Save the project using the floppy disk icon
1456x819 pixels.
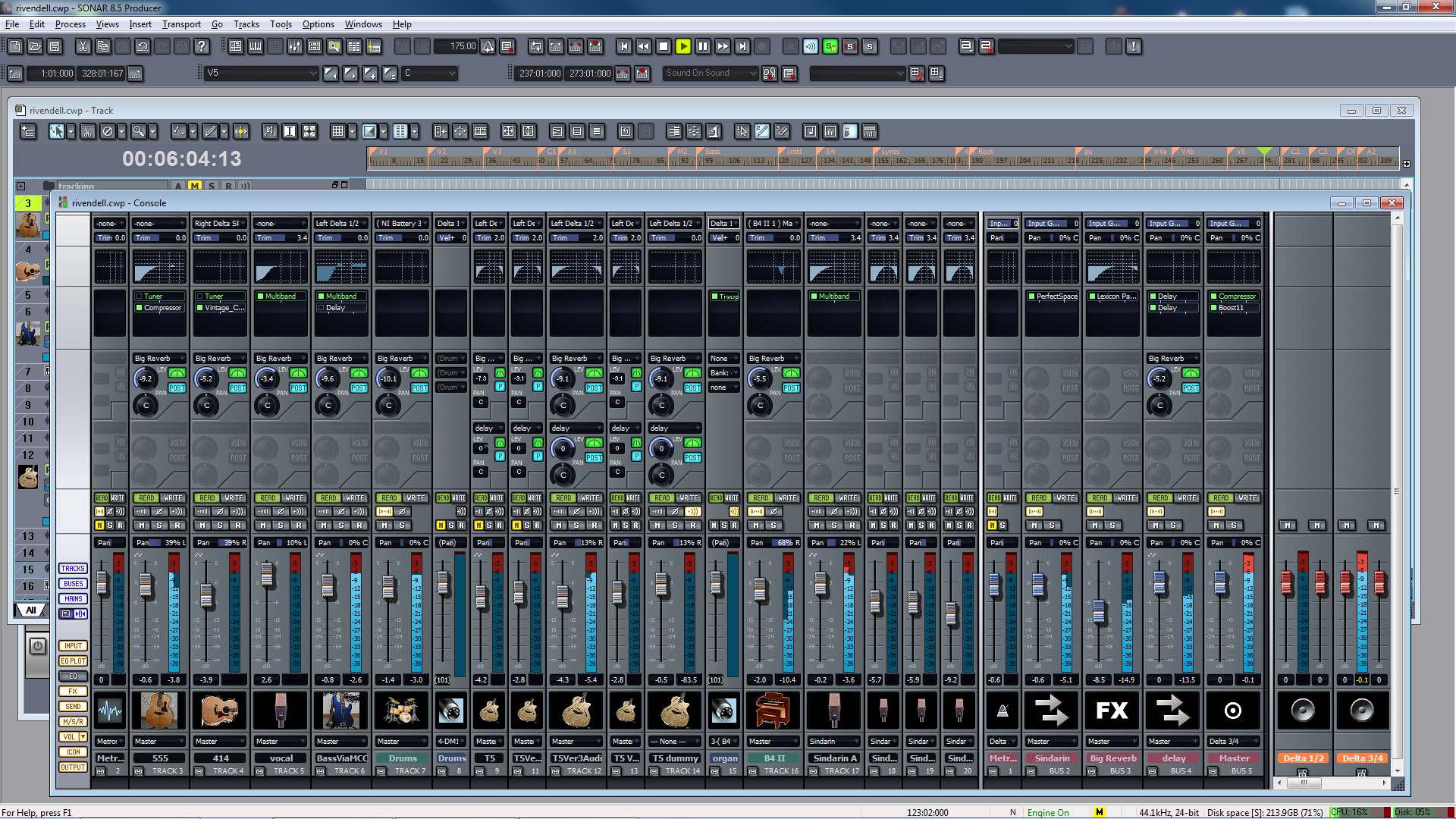[x=55, y=46]
